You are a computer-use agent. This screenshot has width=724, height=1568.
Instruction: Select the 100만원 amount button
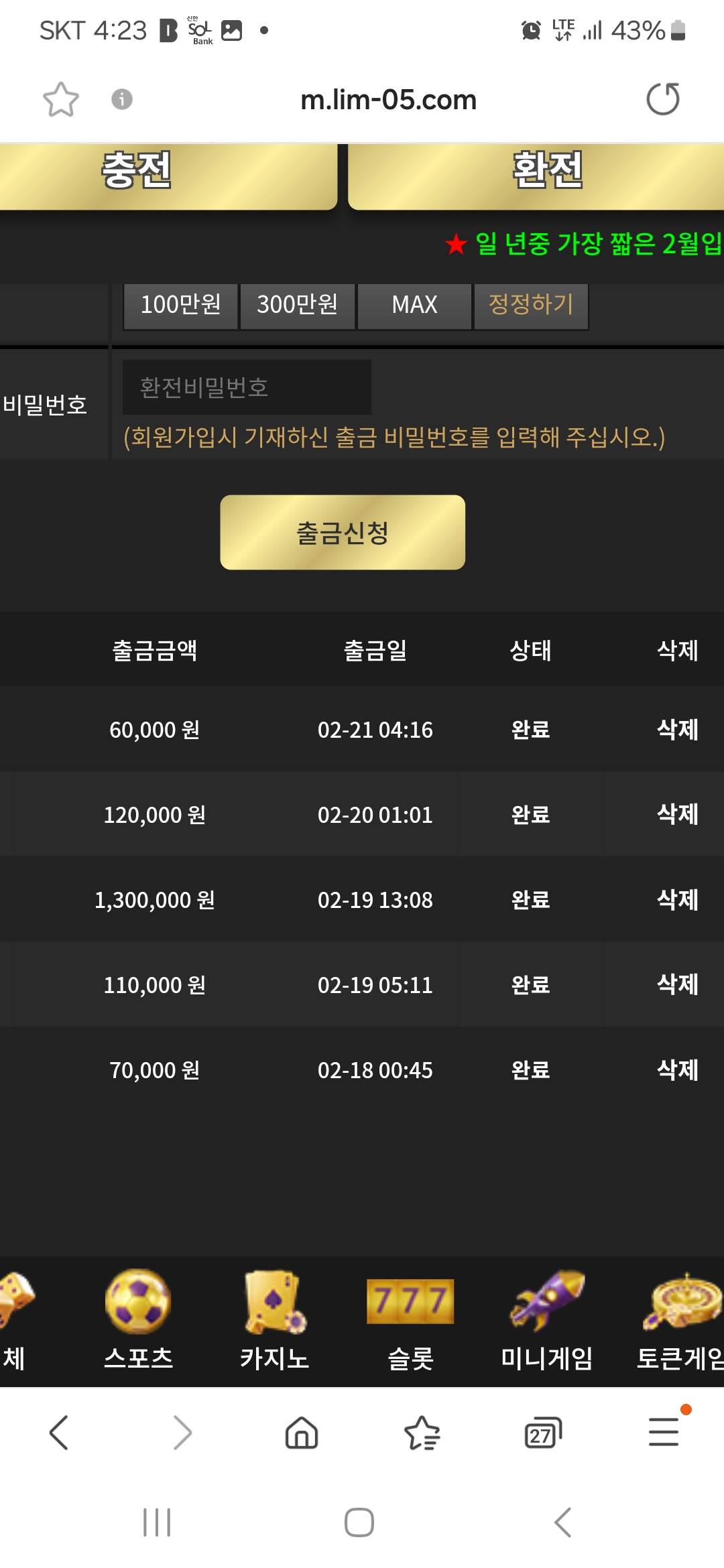click(180, 306)
